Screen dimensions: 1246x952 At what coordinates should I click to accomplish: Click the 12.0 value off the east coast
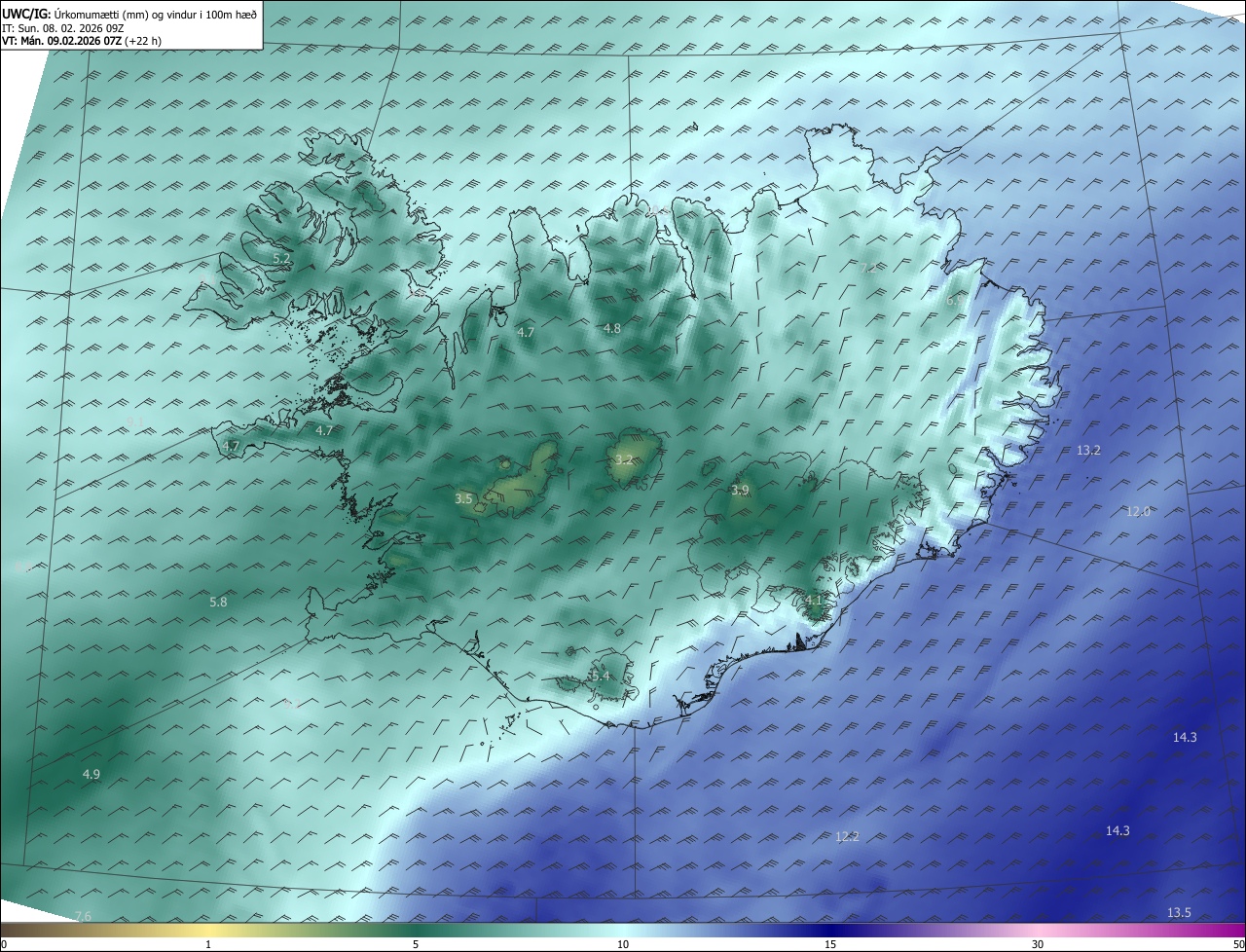click(1138, 511)
